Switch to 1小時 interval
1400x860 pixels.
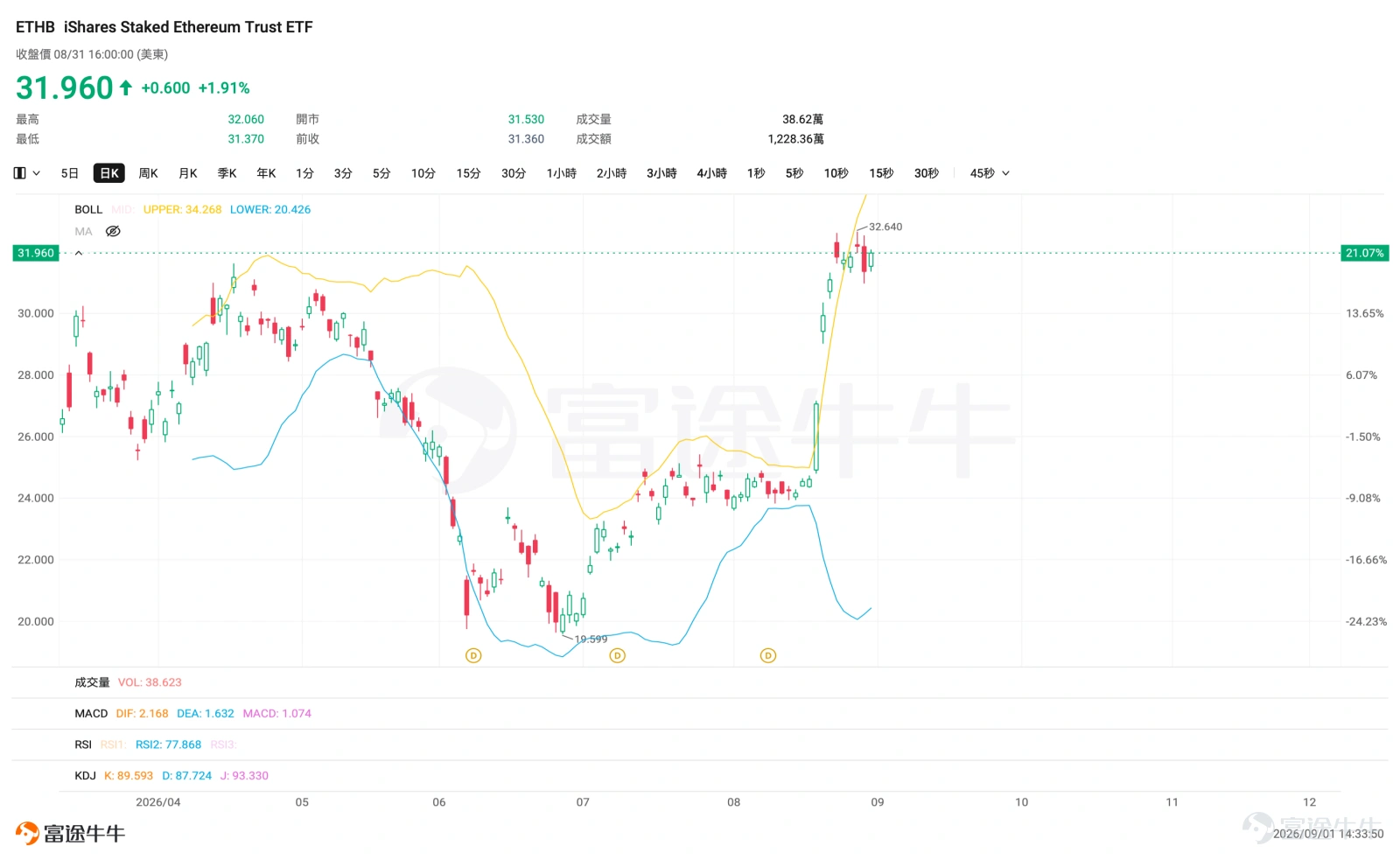tap(562, 173)
